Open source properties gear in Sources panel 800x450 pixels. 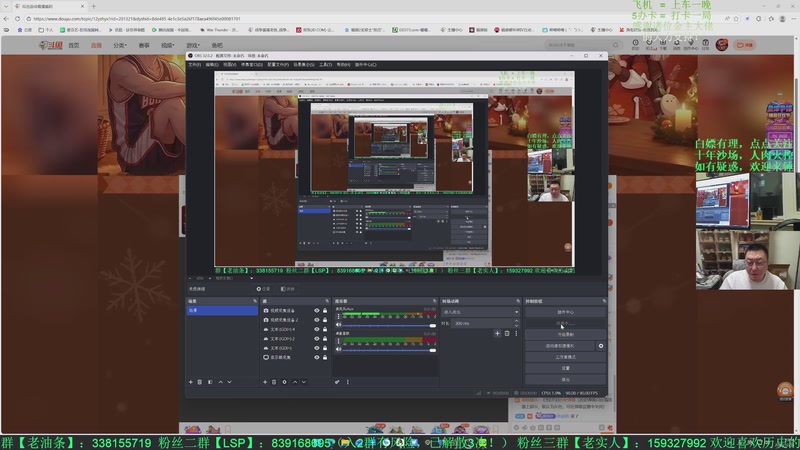click(x=284, y=382)
